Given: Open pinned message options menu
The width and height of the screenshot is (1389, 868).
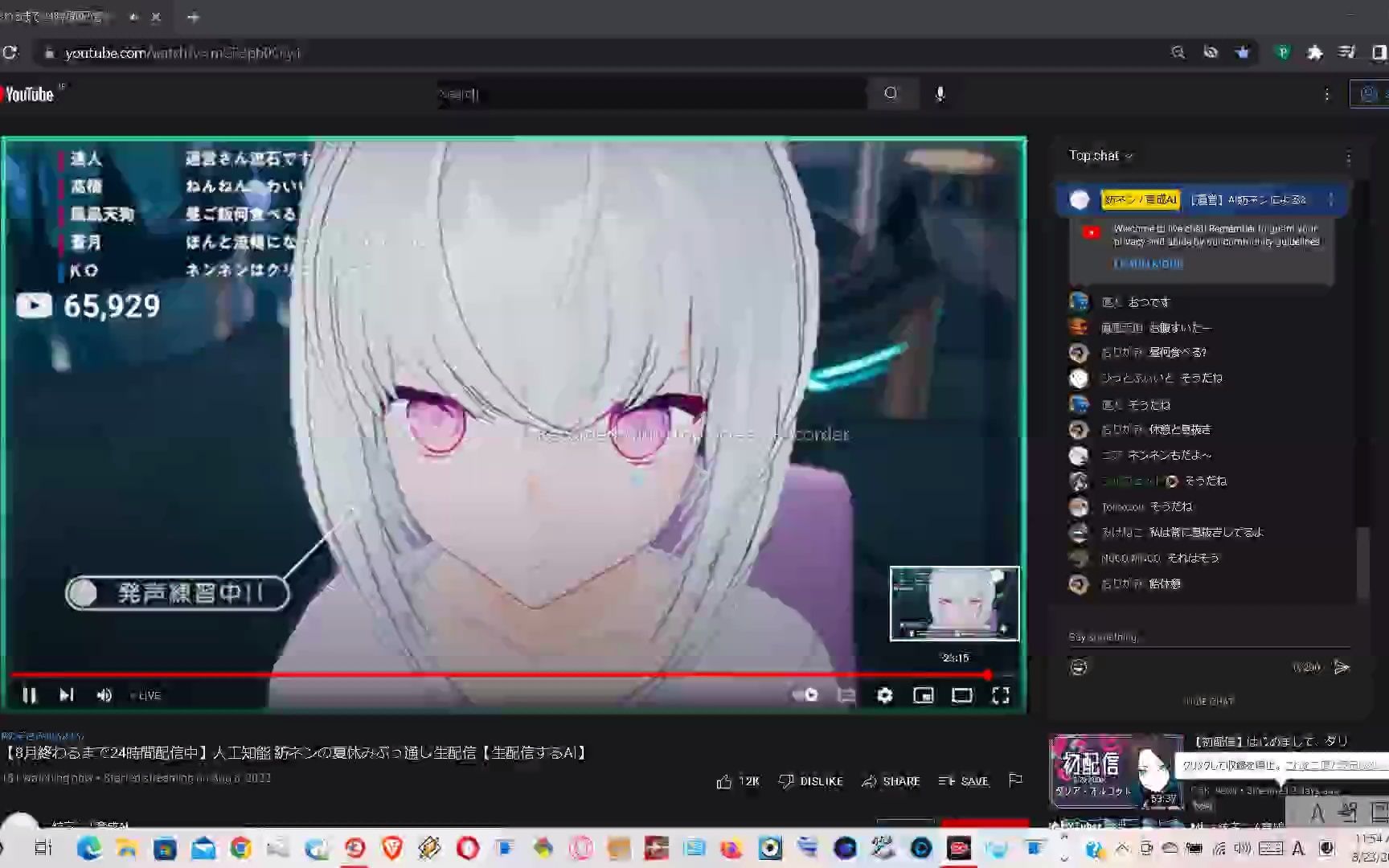Looking at the screenshot, I should coord(1331,199).
